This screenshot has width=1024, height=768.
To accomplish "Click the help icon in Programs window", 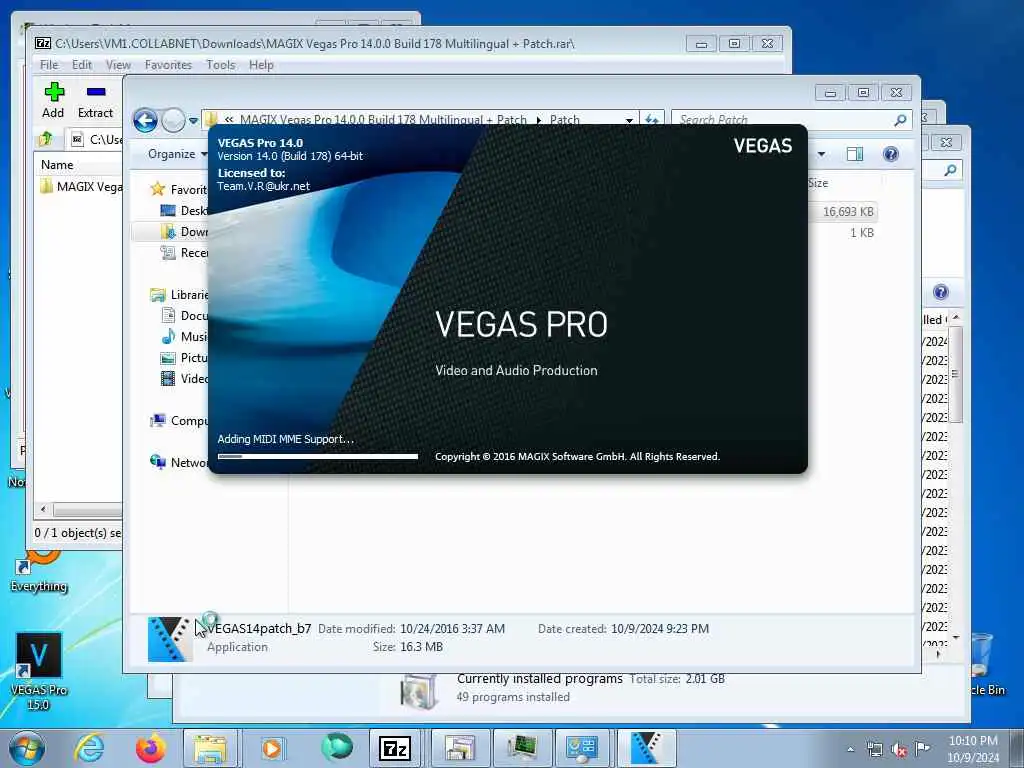I will coord(940,292).
